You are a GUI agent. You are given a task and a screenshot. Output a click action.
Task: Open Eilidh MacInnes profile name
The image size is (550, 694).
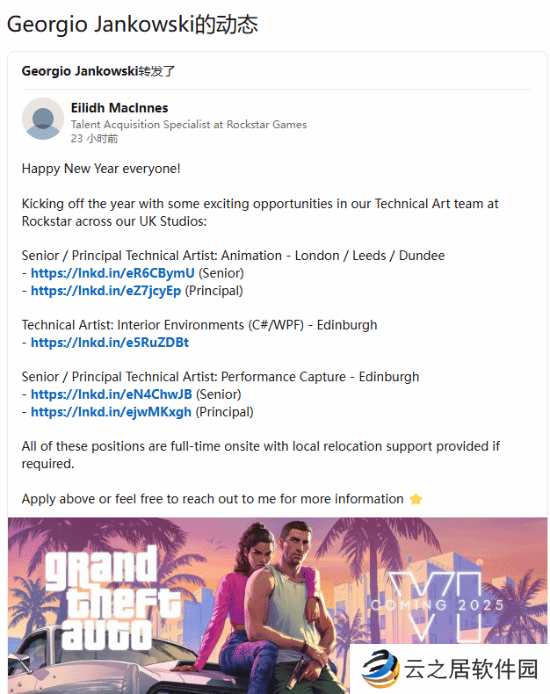(x=119, y=108)
